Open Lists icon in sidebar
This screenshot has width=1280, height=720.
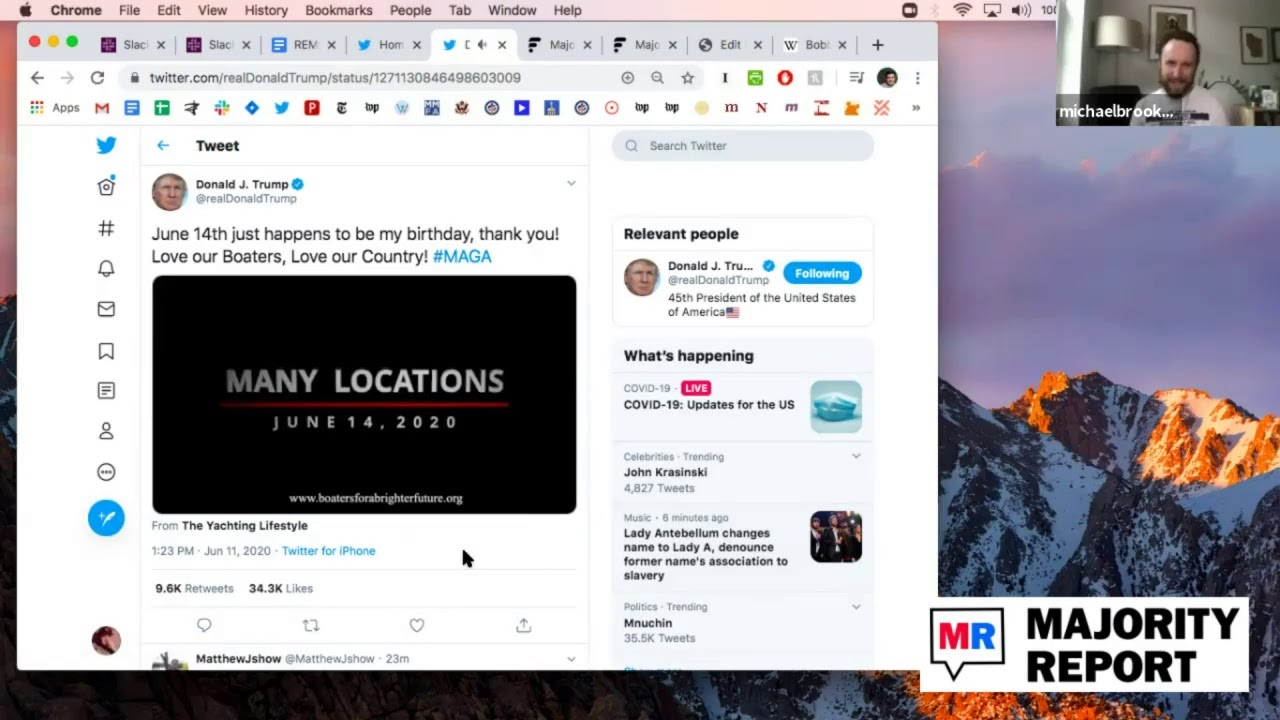[106, 390]
